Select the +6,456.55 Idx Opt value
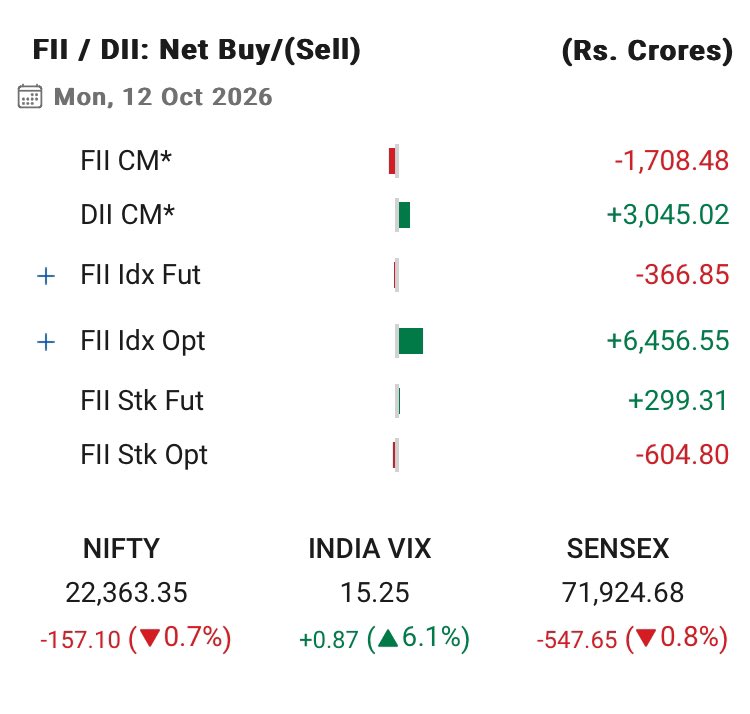Screen dimensions: 750x714 coord(668,341)
